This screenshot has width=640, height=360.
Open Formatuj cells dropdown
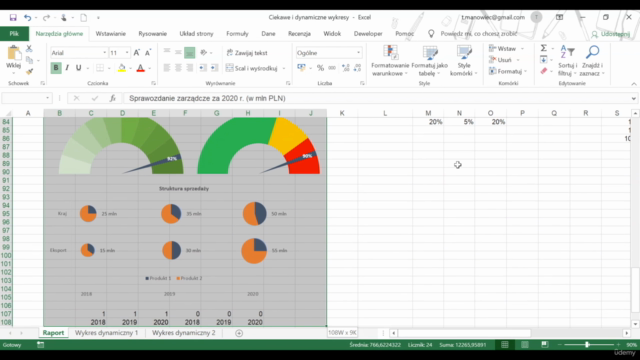pyautogui.click(x=509, y=71)
